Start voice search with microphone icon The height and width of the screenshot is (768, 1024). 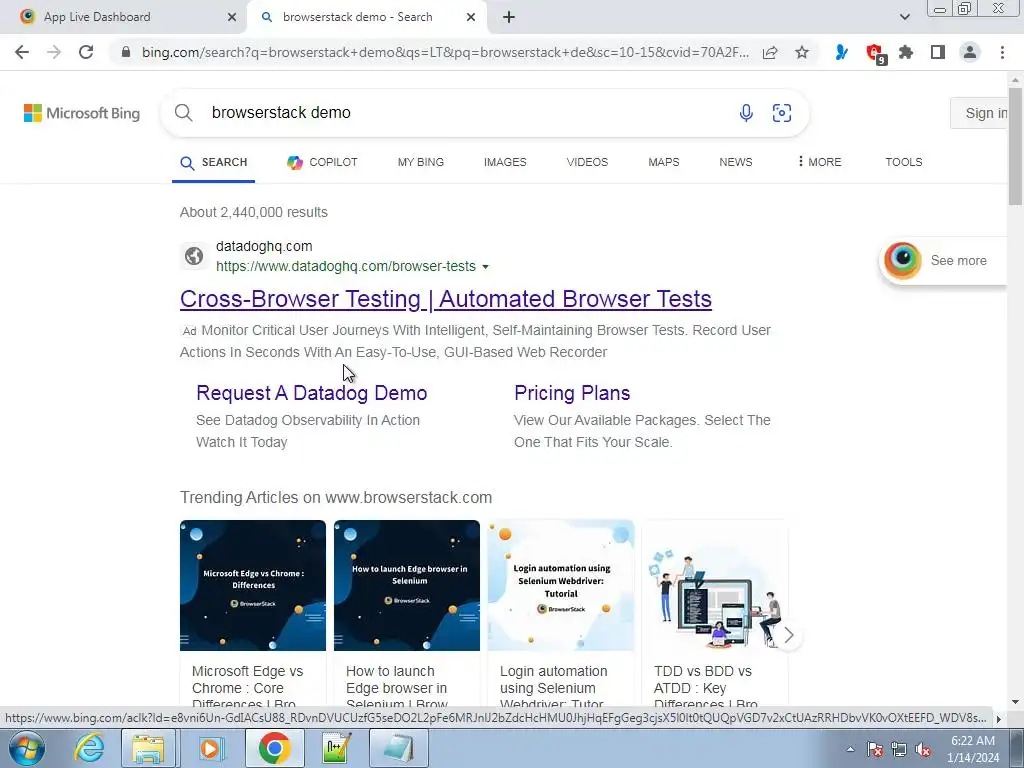(x=746, y=112)
